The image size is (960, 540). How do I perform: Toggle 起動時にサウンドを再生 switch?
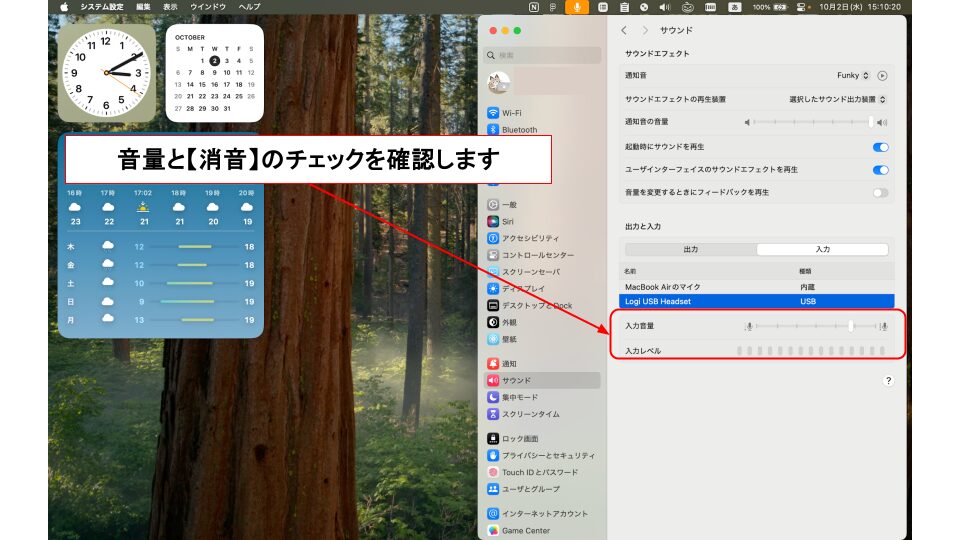(x=880, y=147)
